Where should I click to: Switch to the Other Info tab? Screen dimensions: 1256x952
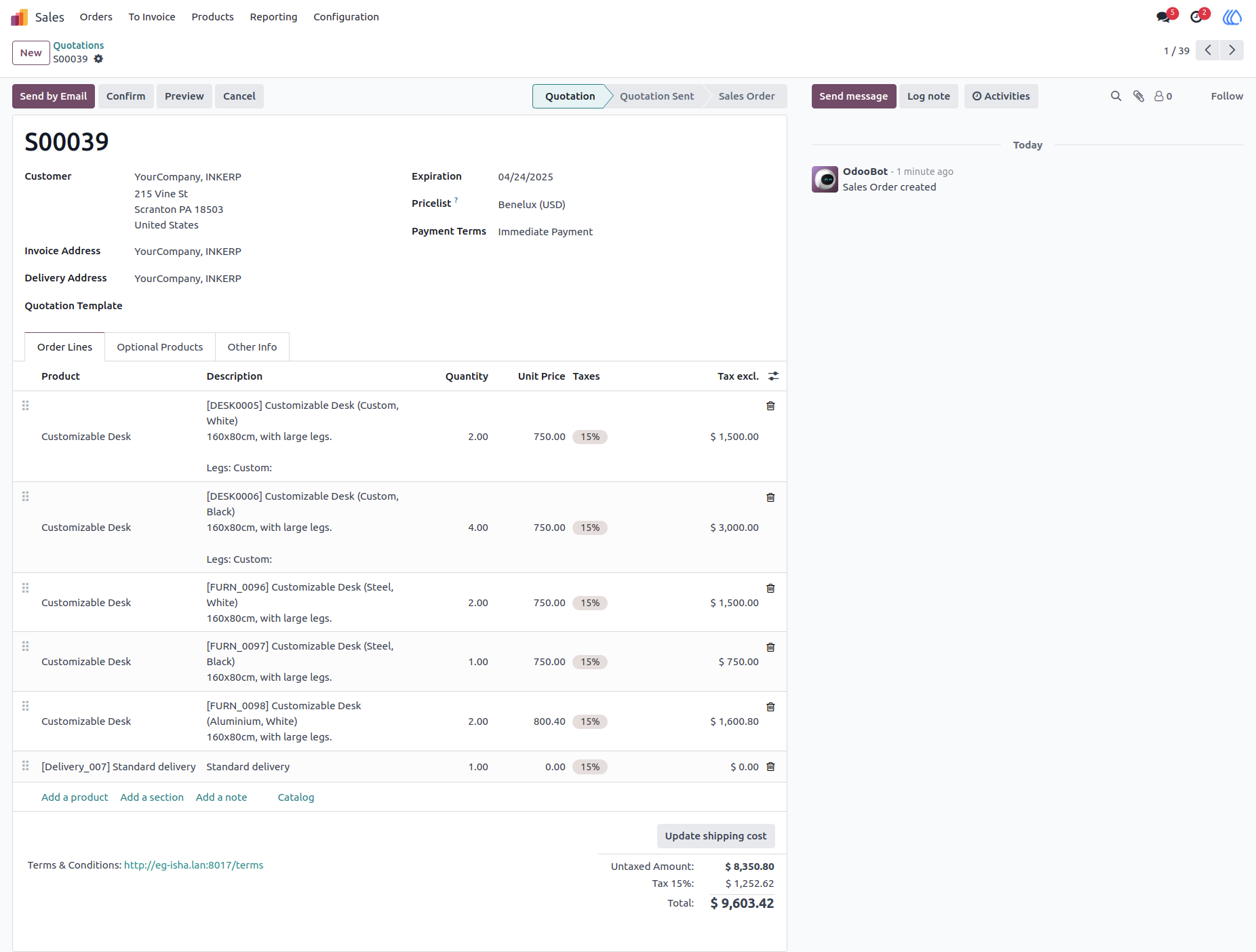(252, 347)
